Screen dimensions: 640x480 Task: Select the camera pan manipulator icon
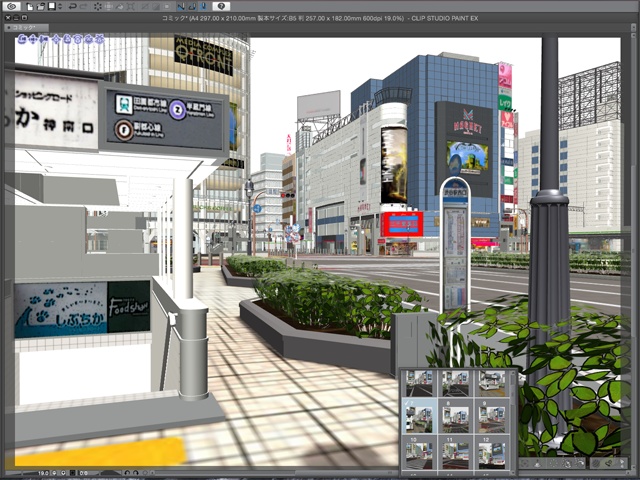coord(33,39)
